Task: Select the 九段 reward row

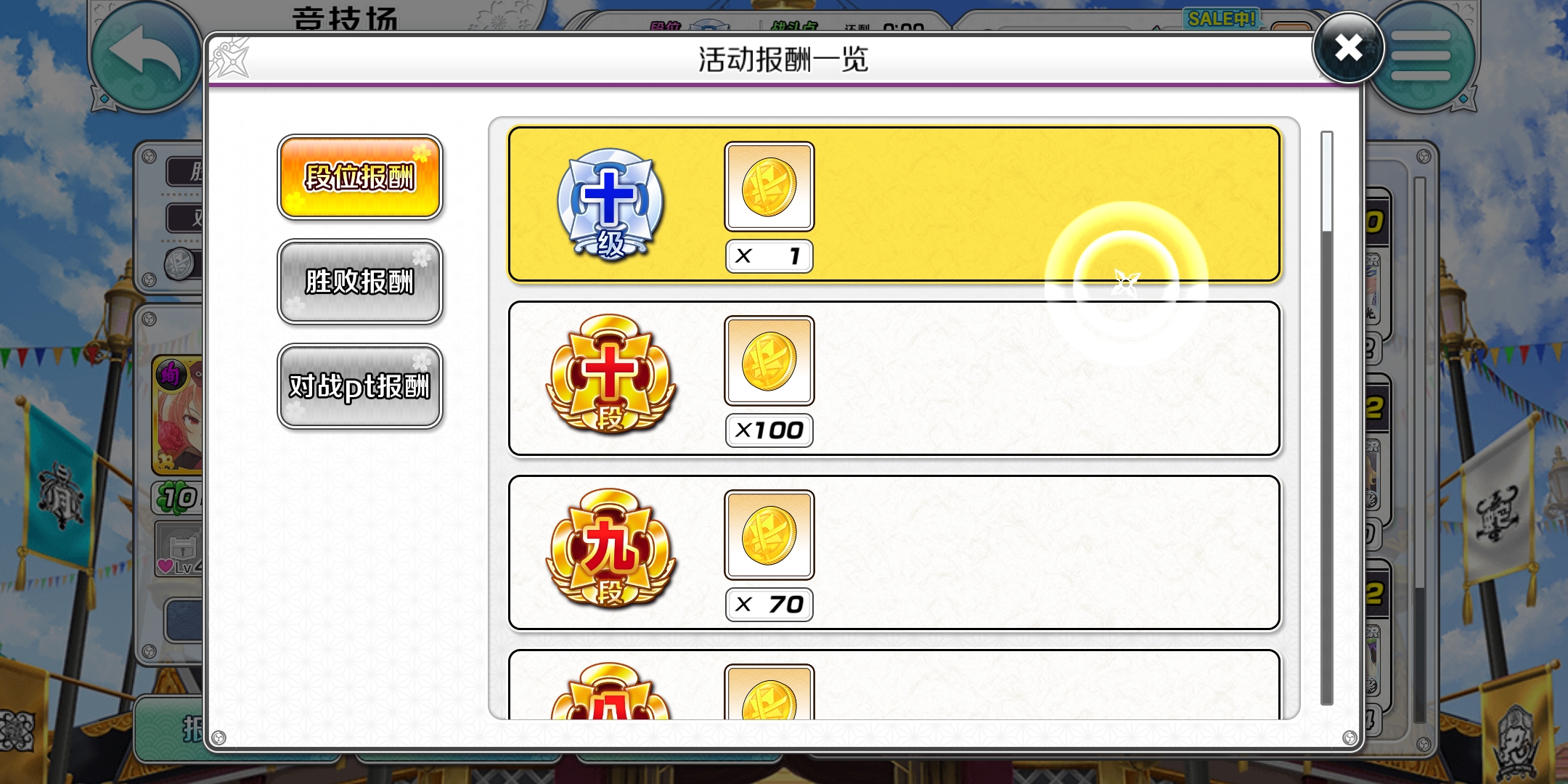Action: pos(894,553)
